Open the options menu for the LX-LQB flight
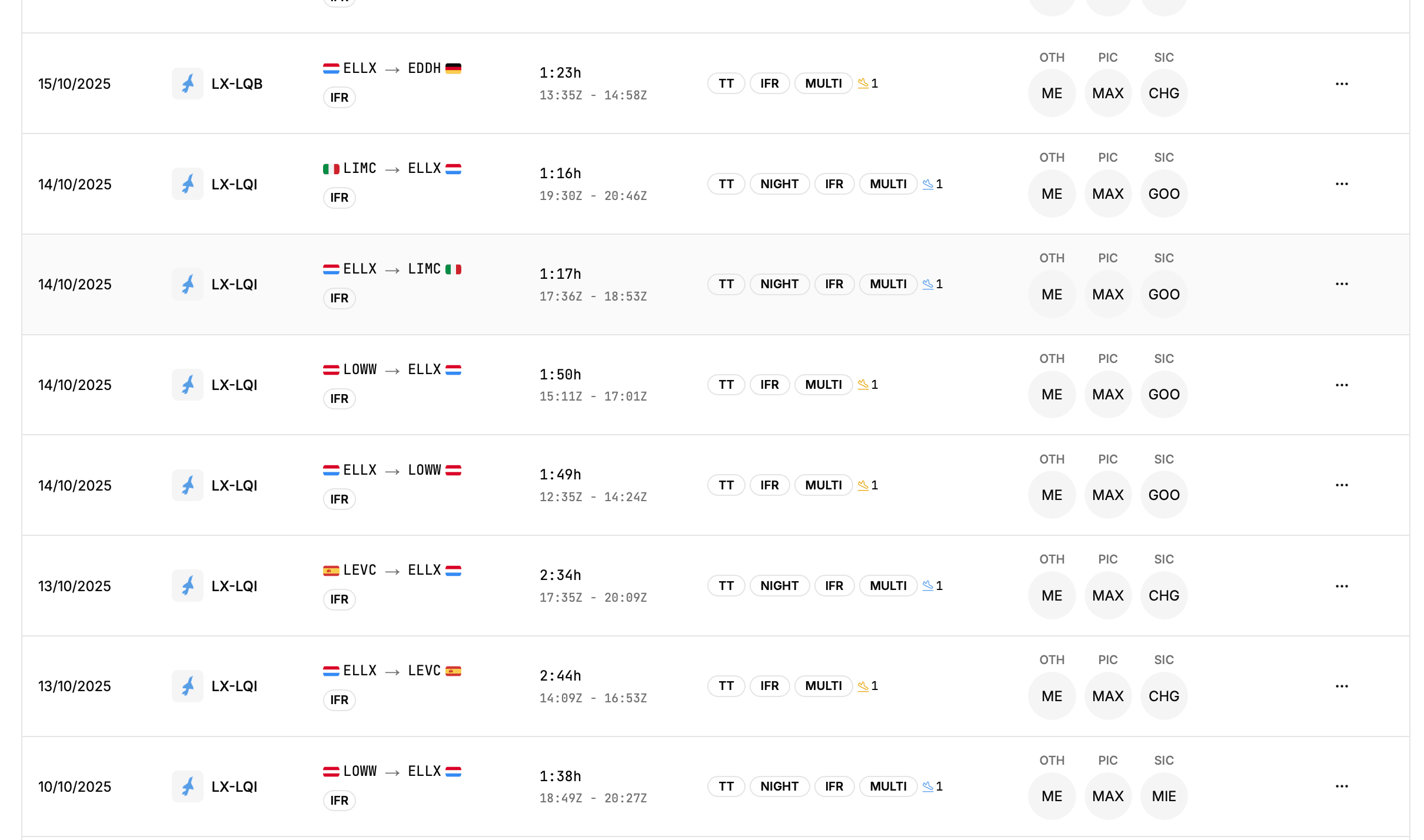 (1342, 83)
